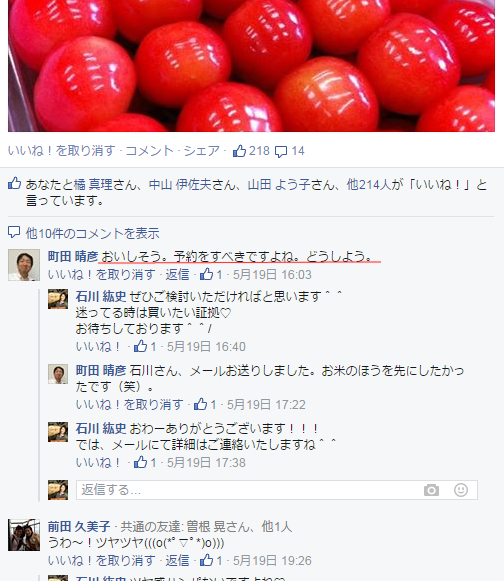Image resolution: width=504 pixels, height=581 pixels.
Task: Click the シェア link under the photo
Action: [x=202, y=151]
